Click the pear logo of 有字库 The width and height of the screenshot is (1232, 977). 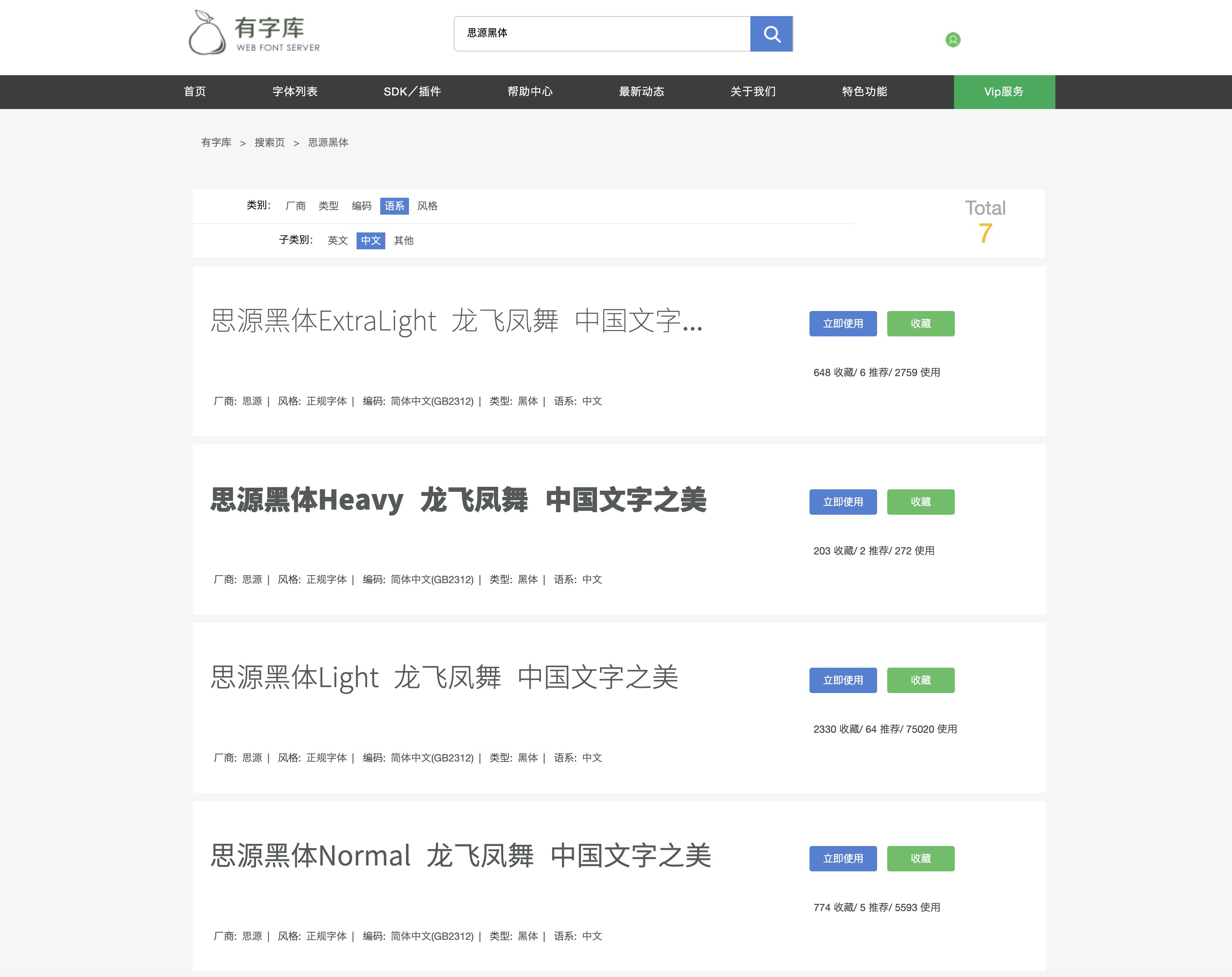coord(254,33)
